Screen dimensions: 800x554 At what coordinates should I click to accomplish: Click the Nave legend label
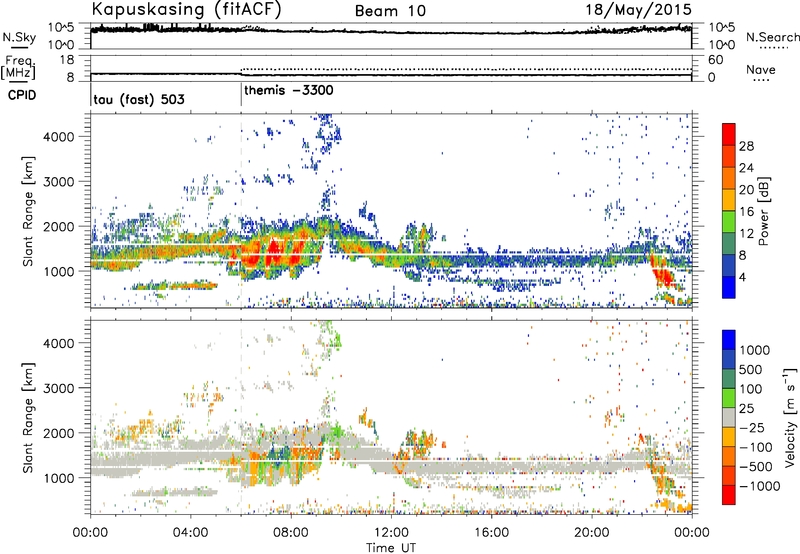[x=761, y=69]
